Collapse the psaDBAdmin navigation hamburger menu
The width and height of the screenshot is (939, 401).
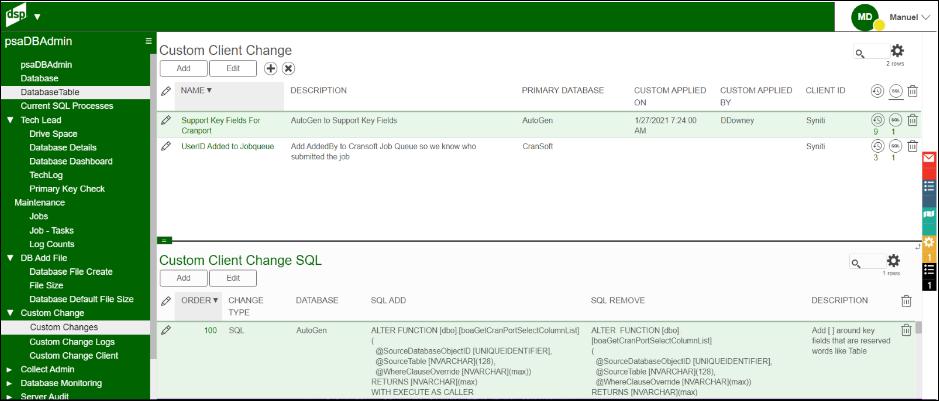pyautogui.click(x=149, y=41)
